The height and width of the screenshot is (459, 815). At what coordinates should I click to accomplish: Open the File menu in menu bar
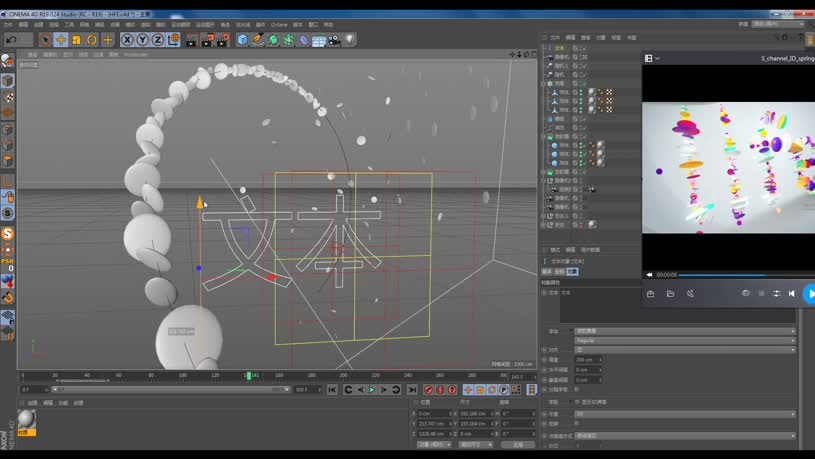coord(8,24)
